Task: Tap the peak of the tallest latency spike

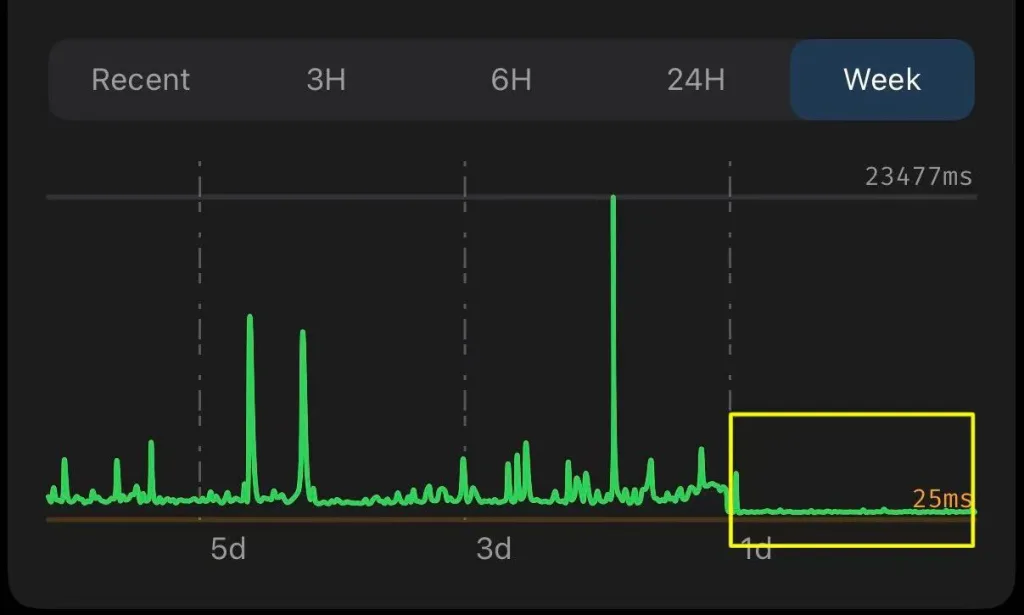Action: tap(613, 199)
